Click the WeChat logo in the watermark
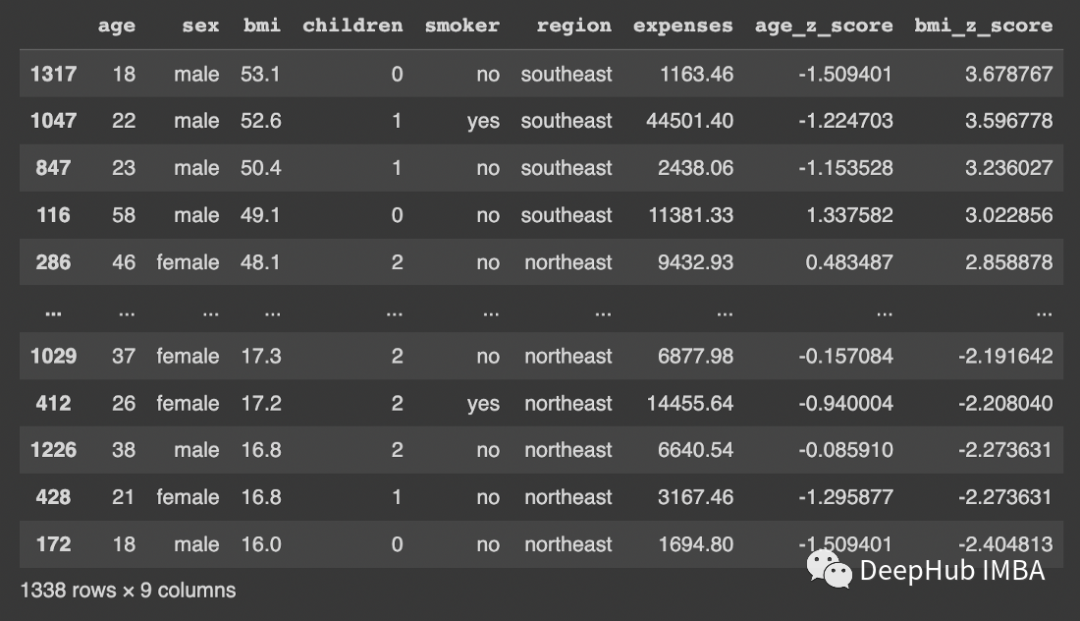Image resolution: width=1080 pixels, height=621 pixels. (x=829, y=569)
